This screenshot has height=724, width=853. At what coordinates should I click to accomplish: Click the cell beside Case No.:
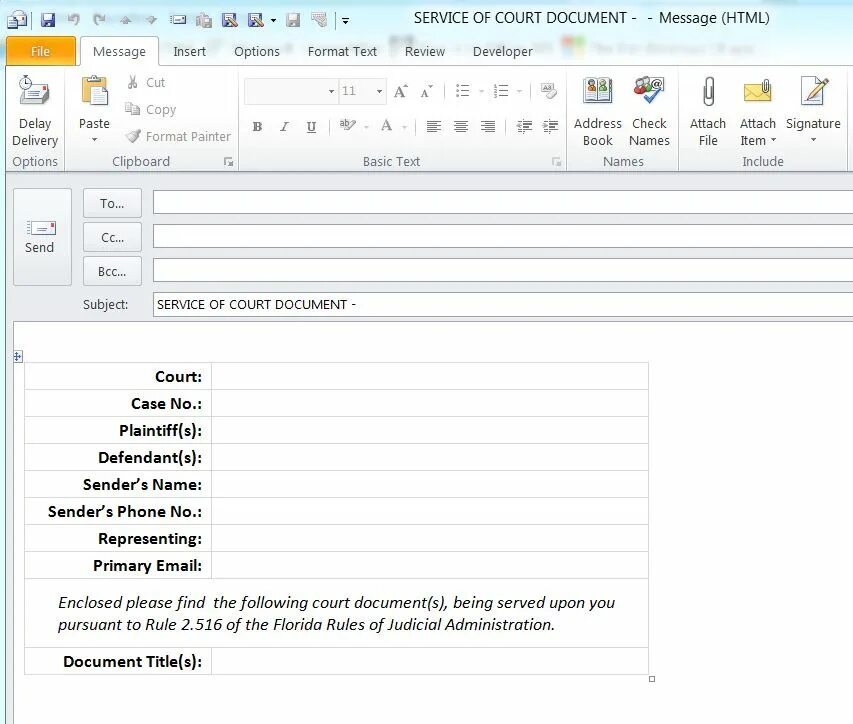coord(430,403)
